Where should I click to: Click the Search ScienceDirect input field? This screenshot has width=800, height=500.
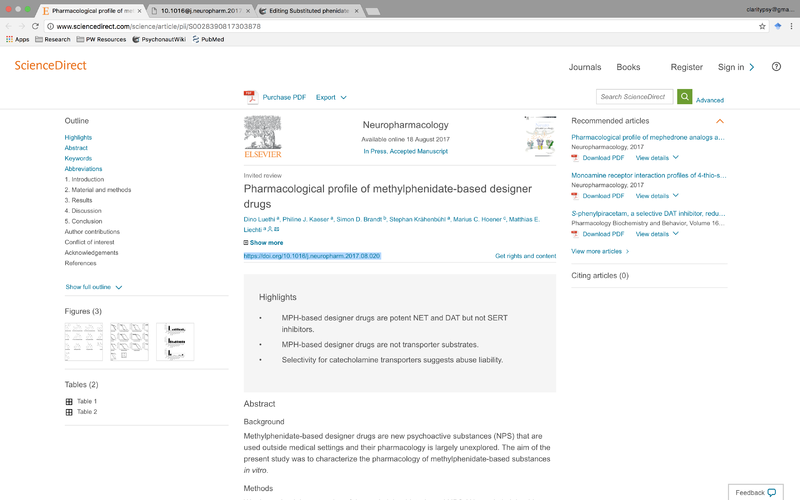(634, 96)
